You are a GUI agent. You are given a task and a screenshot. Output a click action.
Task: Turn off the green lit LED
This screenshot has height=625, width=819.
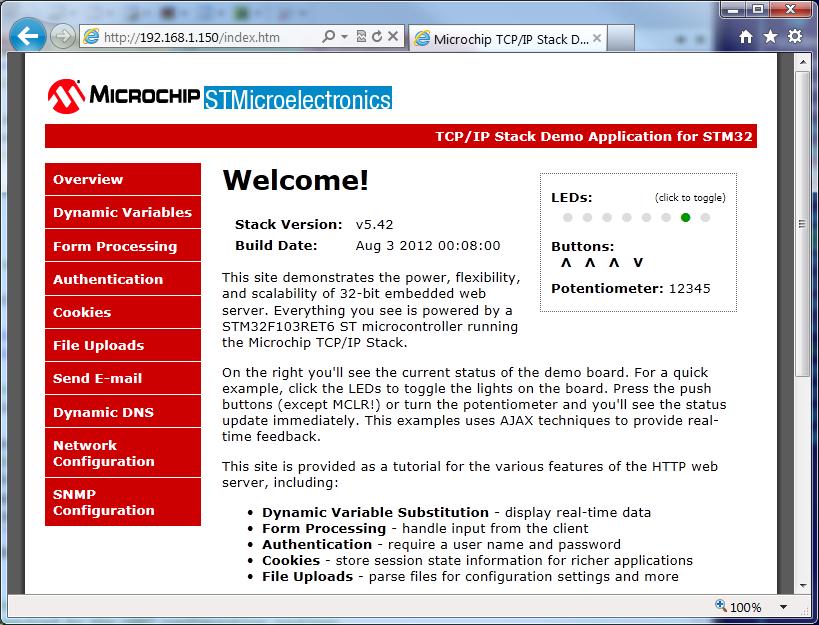coord(686,217)
